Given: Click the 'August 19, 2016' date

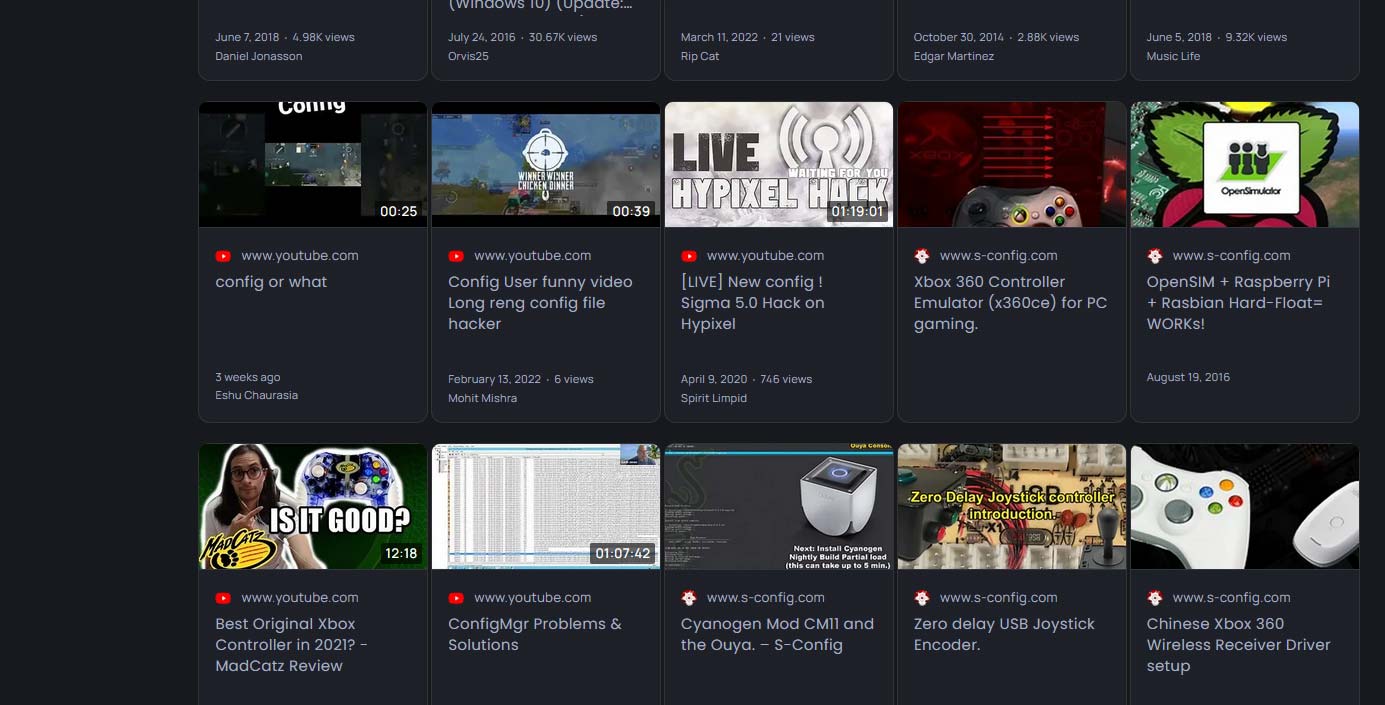Looking at the screenshot, I should coord(1188,377).
